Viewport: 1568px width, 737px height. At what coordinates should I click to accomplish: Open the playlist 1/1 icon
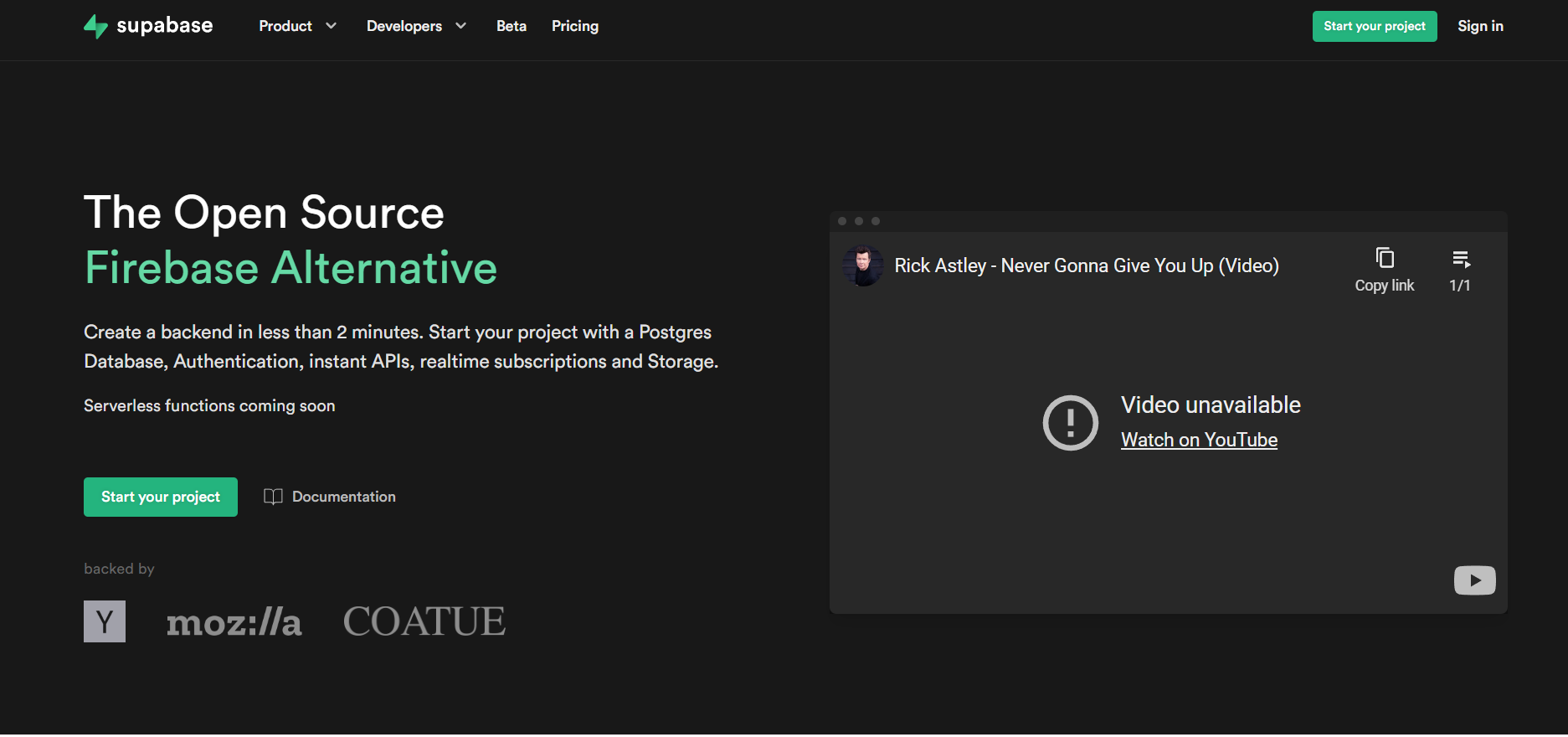(1461, 259)
